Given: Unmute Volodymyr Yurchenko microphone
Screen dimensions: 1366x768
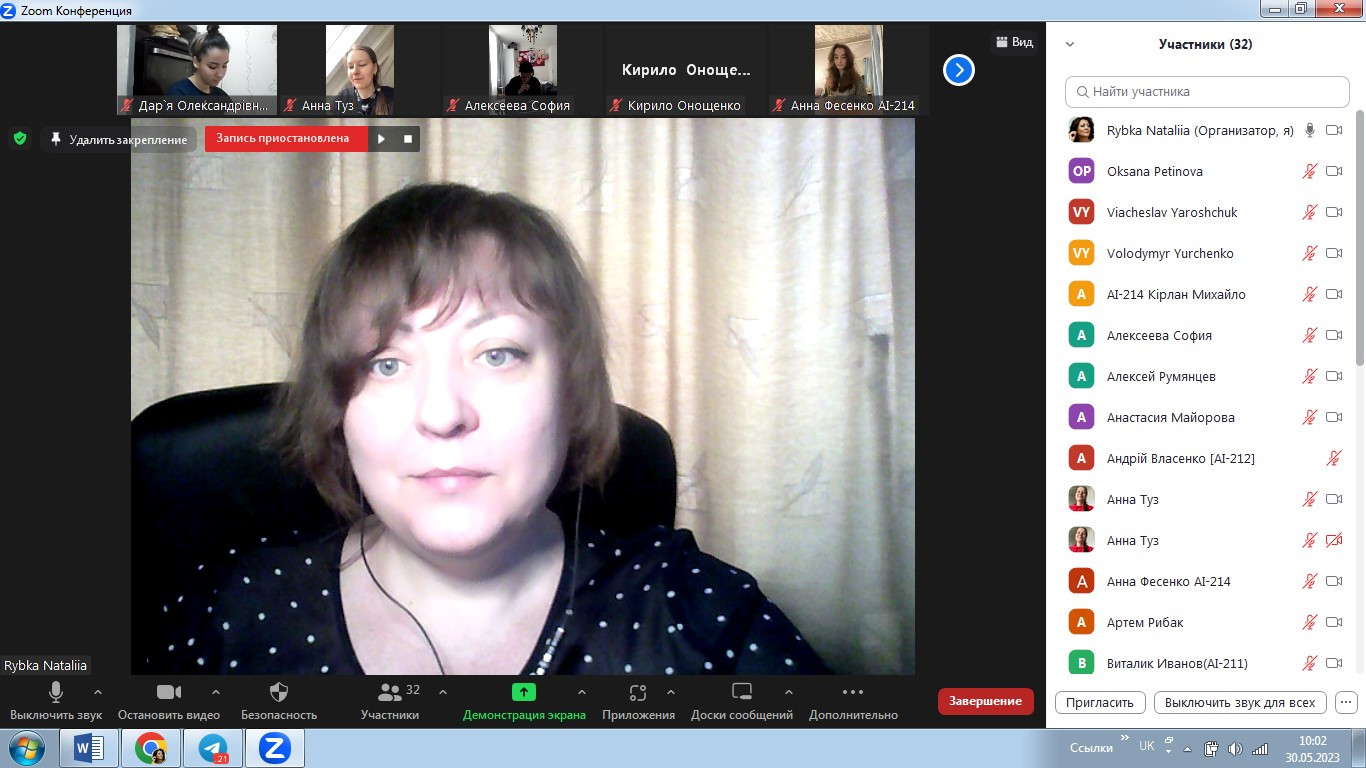Looking at the screenshot, I should point(1310,253).
